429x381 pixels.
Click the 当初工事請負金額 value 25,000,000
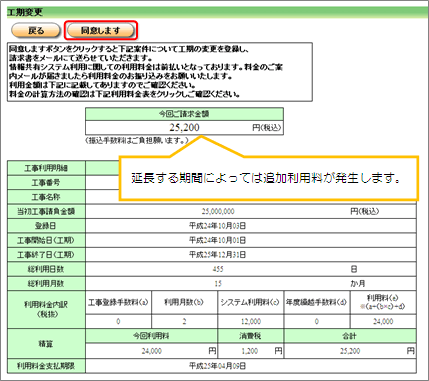[x=218, y=212]
